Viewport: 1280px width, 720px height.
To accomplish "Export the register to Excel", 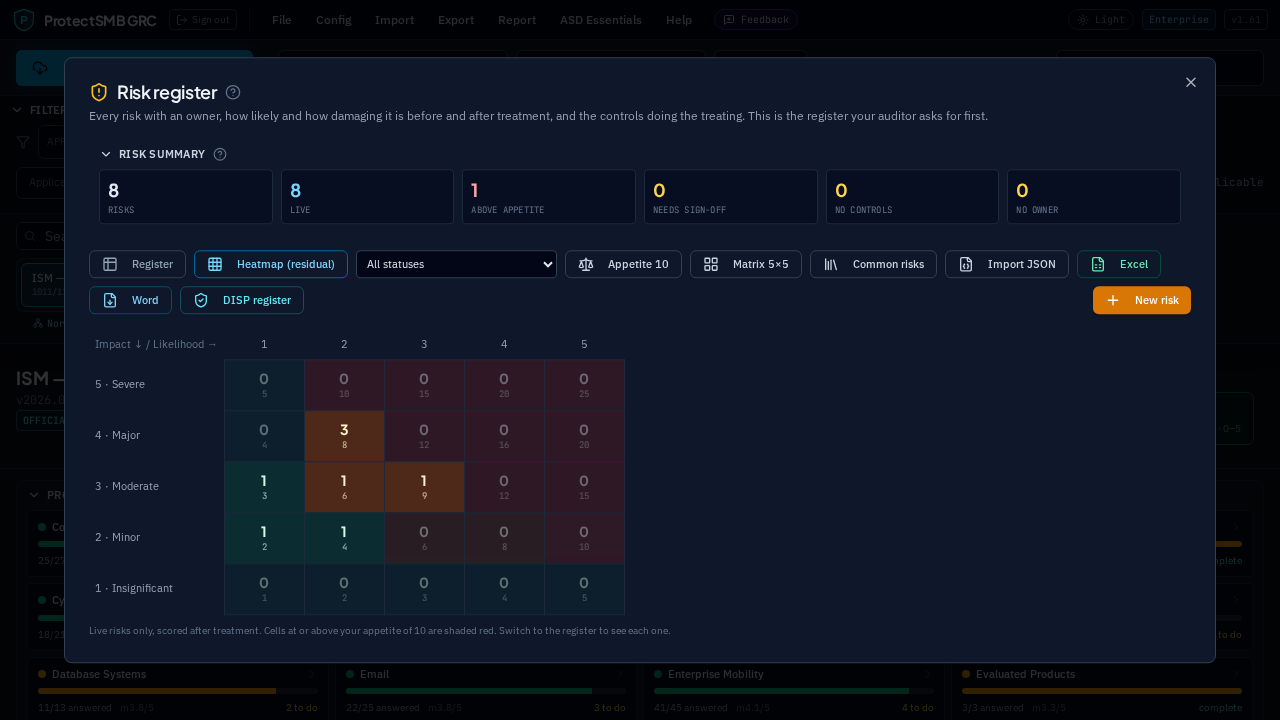I will (x=1119, y=264).
